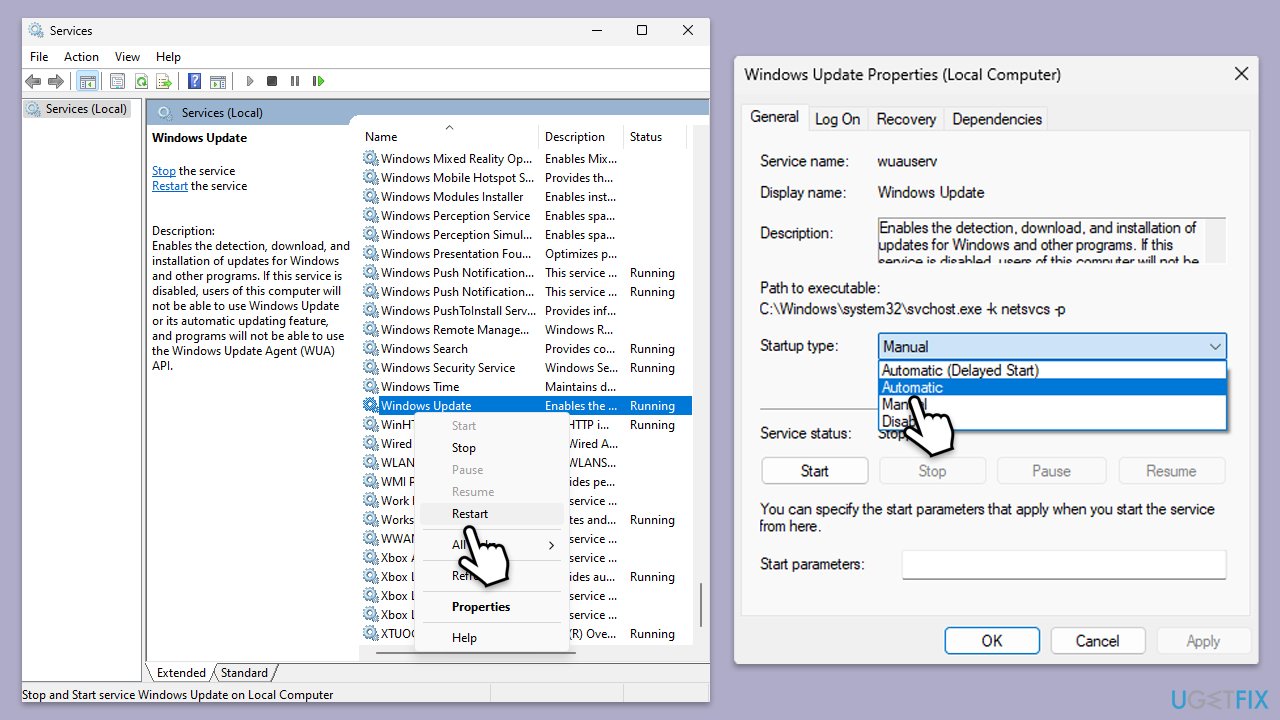1280x720 pixels.
Task: Open the Log On tab
Action: [x=837, y=119]
